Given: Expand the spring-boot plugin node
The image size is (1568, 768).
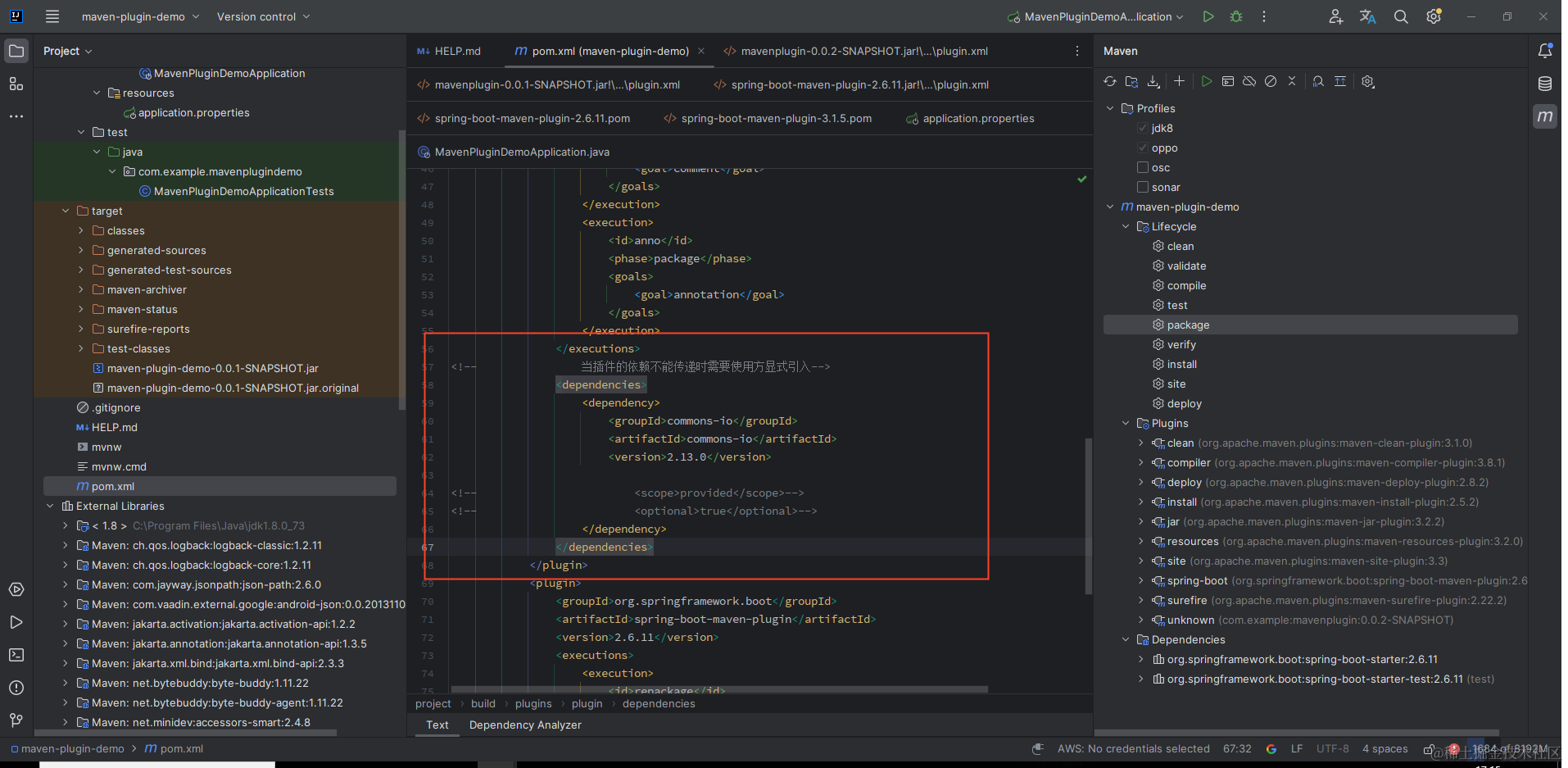Looking at the screenshot, I should 1140,580.
